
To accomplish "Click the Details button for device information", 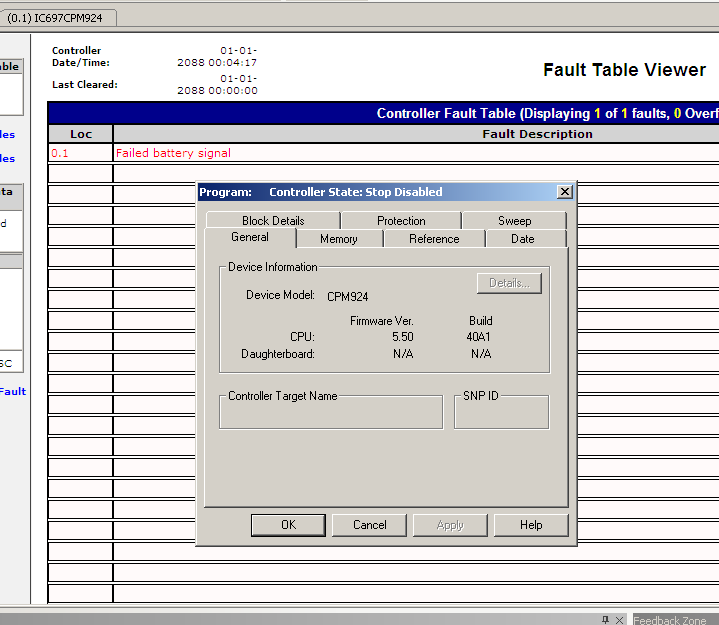I will pos(509,283).
